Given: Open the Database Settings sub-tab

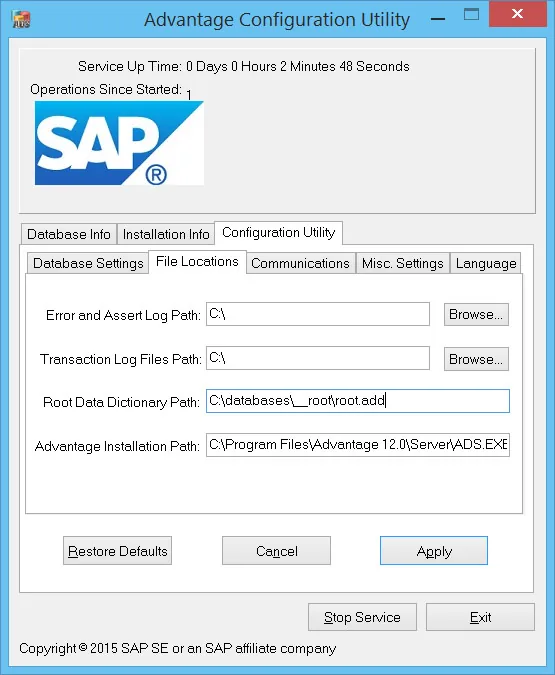Looking at the screenshot, I should 88,263.
